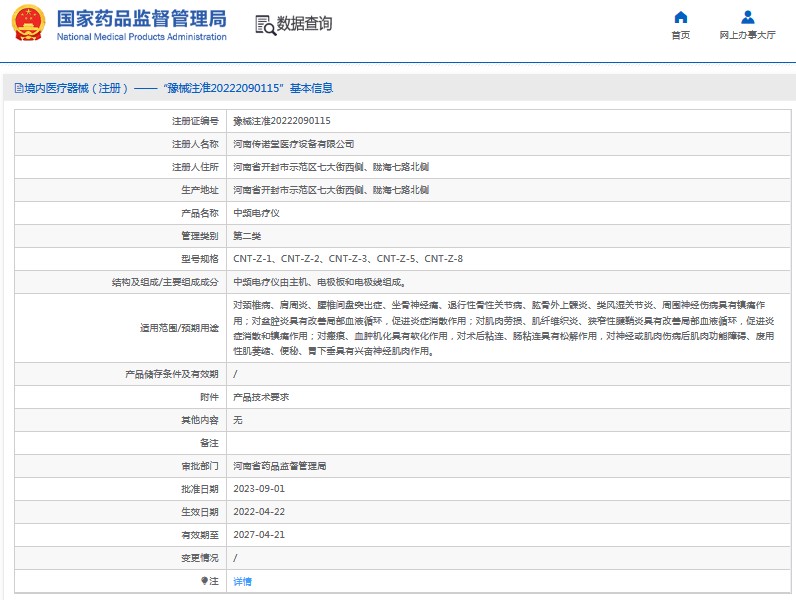796x600 pixels.
Task: Click 其他内容 value 无
Action: click(x=238, y=420)
